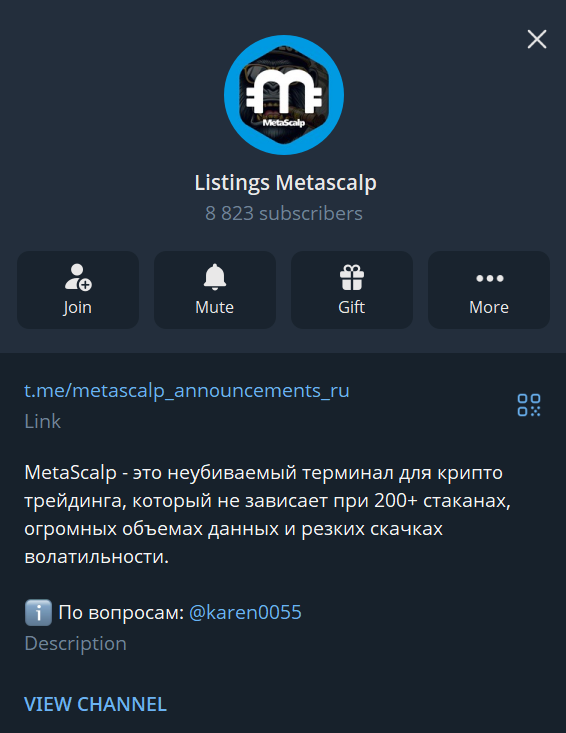Click the 8 823 subscribers count
Viewport: 566px width, 733px height.
click(x=284, y=214)
